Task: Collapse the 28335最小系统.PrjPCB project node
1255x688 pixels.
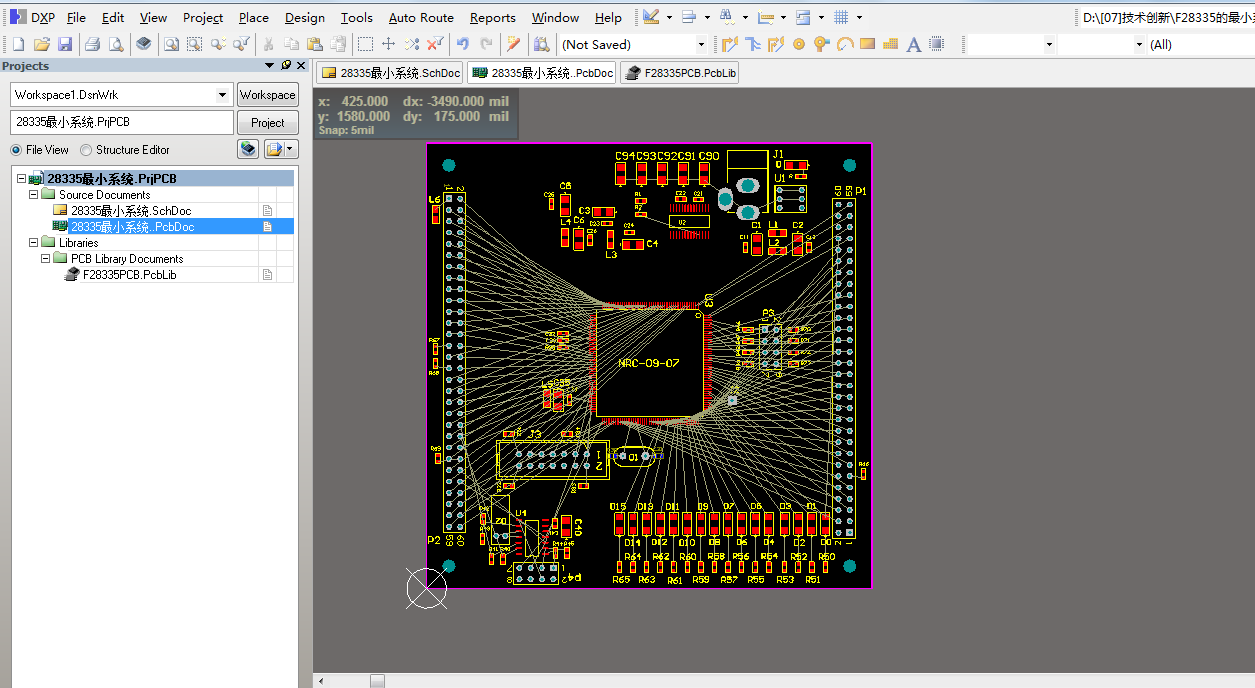Action: click(x=21, y=179)
